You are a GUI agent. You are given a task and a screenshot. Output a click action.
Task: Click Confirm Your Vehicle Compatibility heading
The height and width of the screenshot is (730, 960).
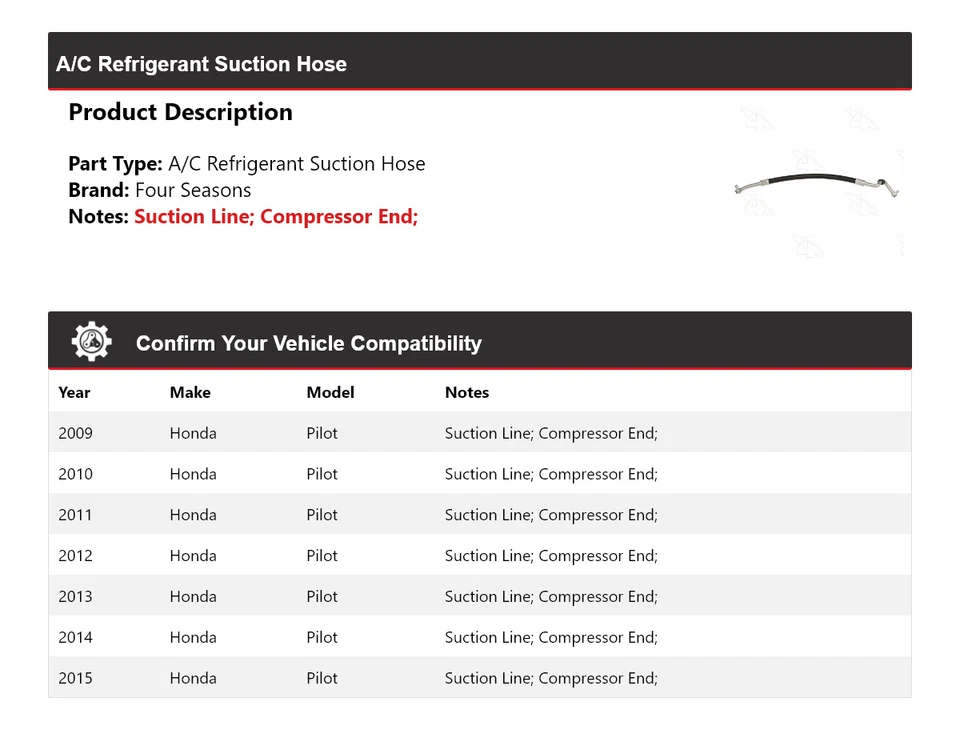308,343
